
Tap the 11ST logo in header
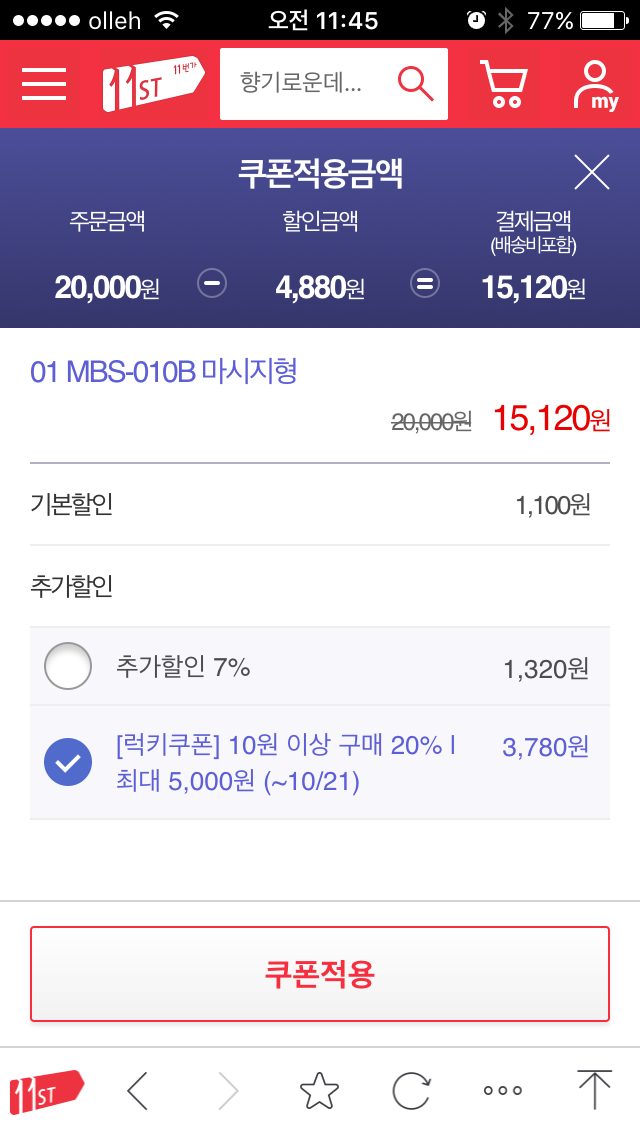click(153, 84)
